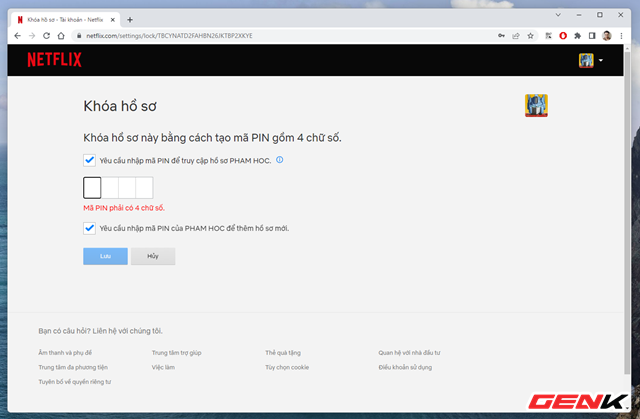Focus the third PIN digit box
This screenshot has height=419, width=640.
[127, 188]
